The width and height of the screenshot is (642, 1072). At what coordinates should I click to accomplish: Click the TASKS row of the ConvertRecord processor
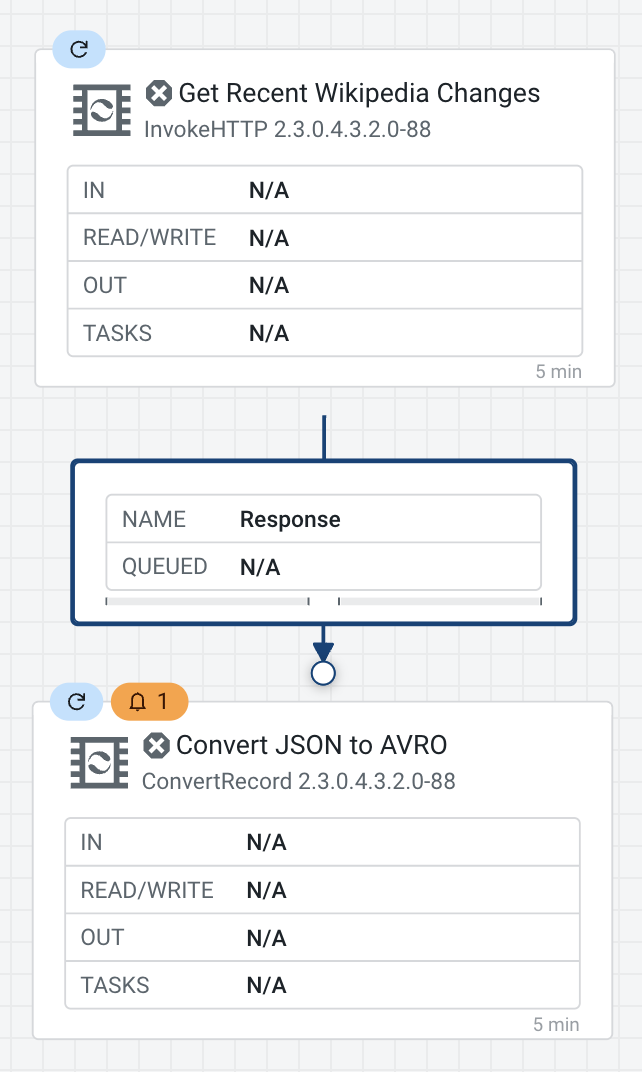(x=322, y=985)
